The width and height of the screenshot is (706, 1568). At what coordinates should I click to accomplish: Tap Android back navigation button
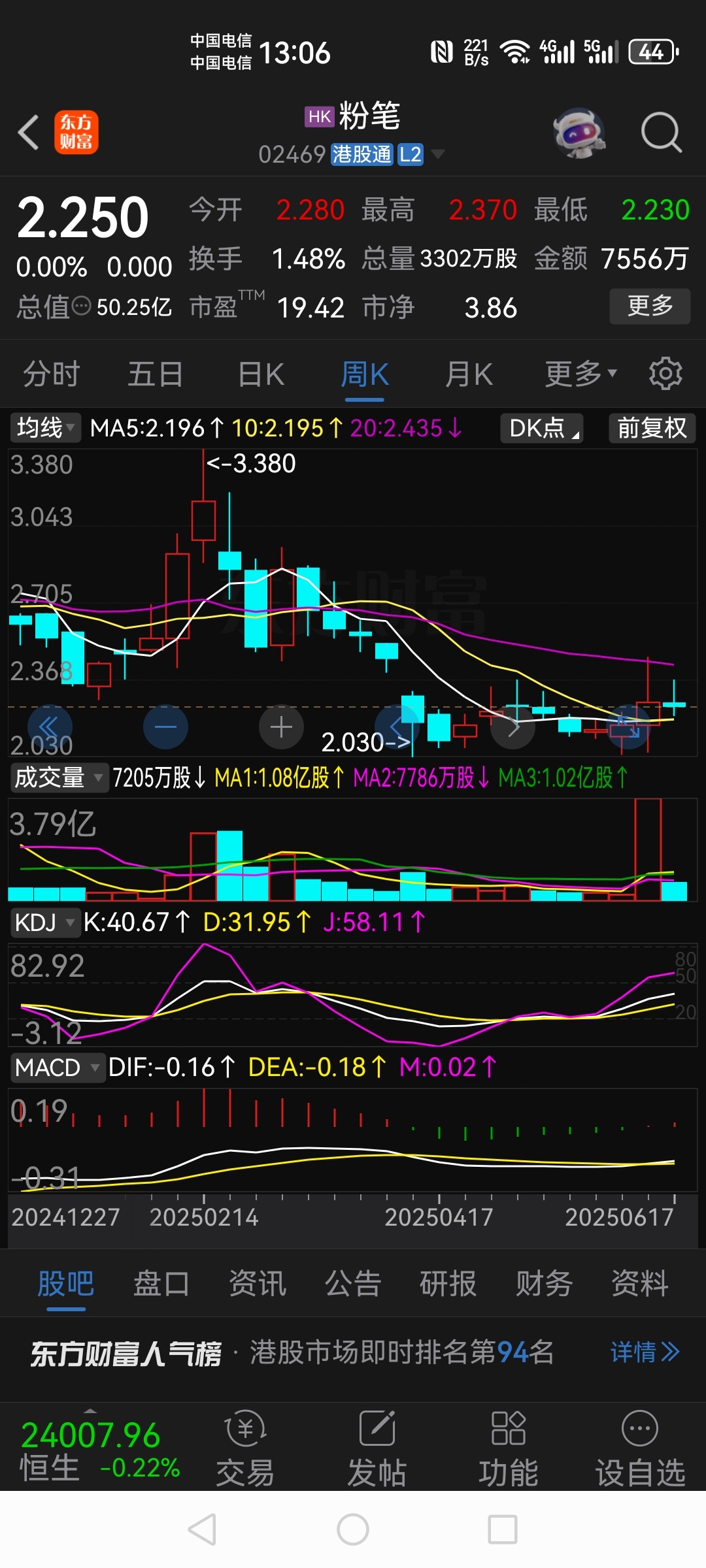(202, 1529)
